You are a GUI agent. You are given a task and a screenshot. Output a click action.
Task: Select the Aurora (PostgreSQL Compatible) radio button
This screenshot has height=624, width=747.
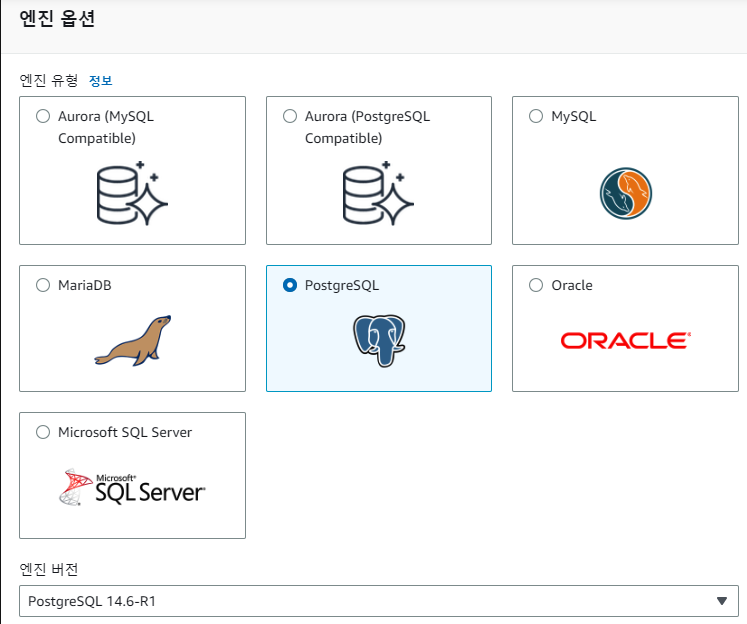point(290,116)
